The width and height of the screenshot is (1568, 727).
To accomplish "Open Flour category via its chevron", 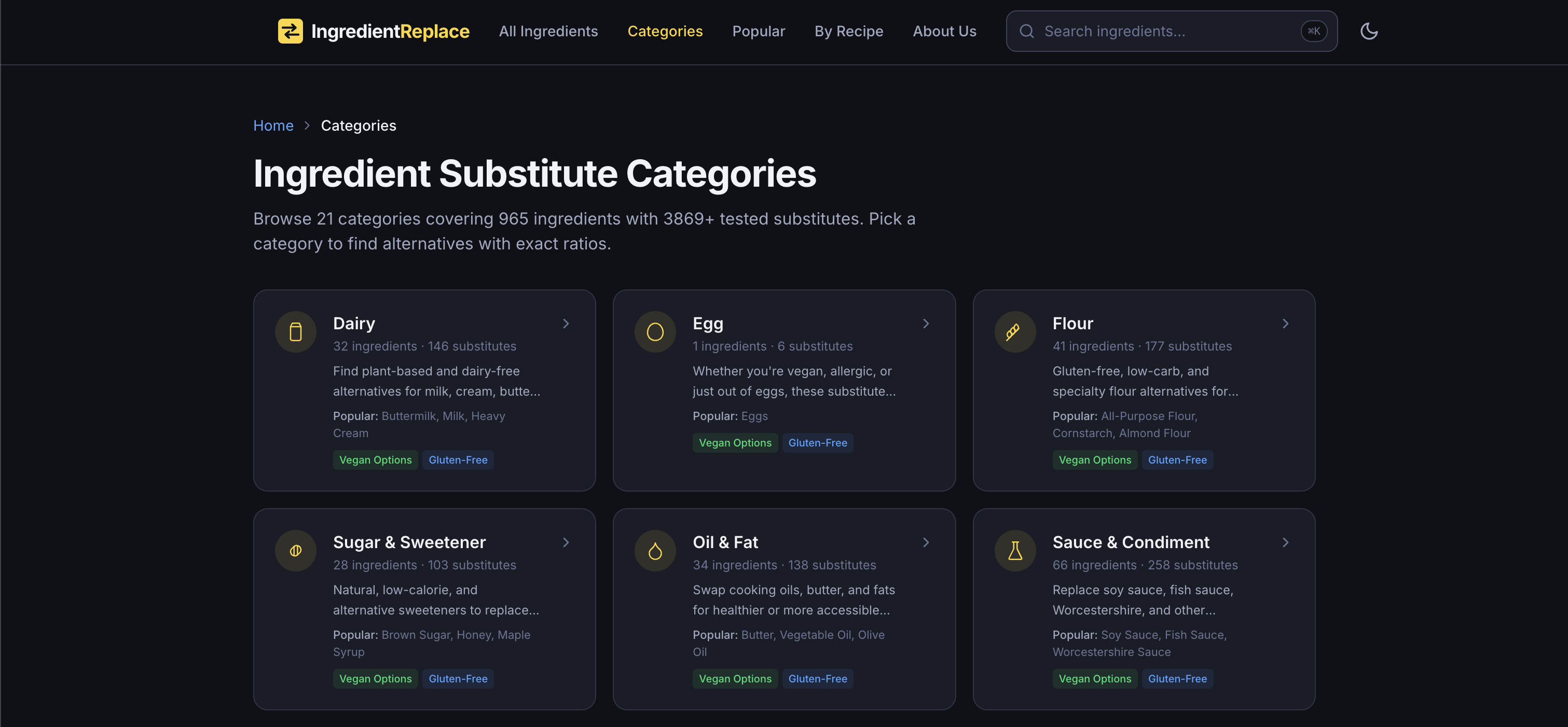I will (1286, 324).
